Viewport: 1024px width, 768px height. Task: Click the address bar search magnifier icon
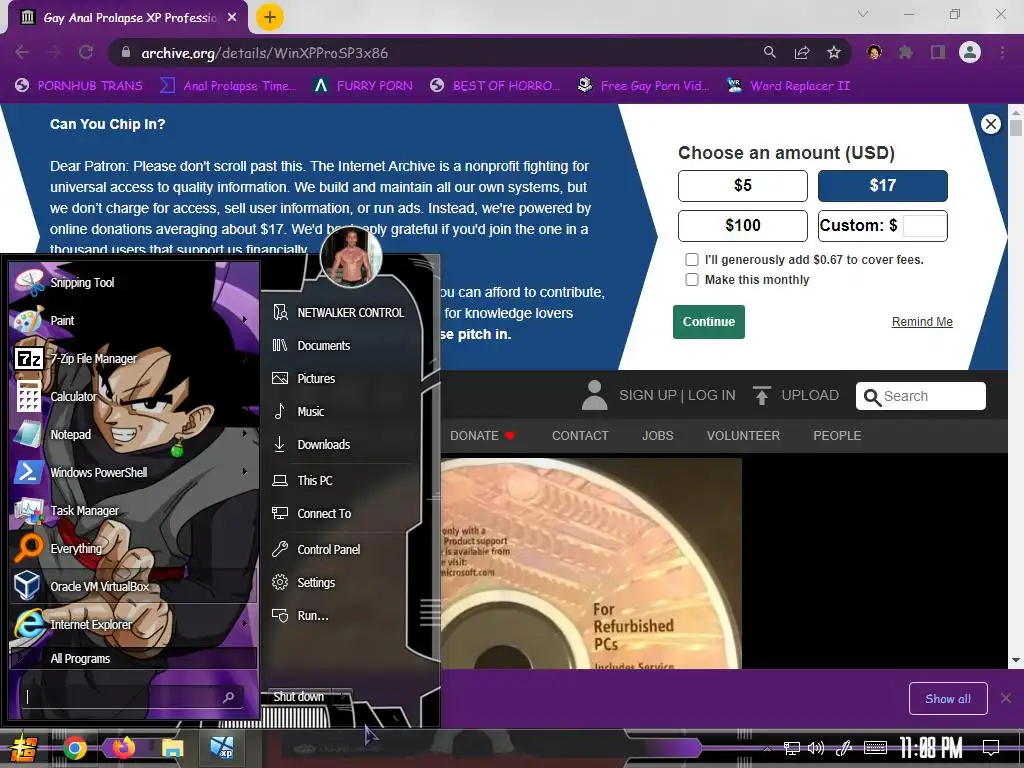(770, 52)
